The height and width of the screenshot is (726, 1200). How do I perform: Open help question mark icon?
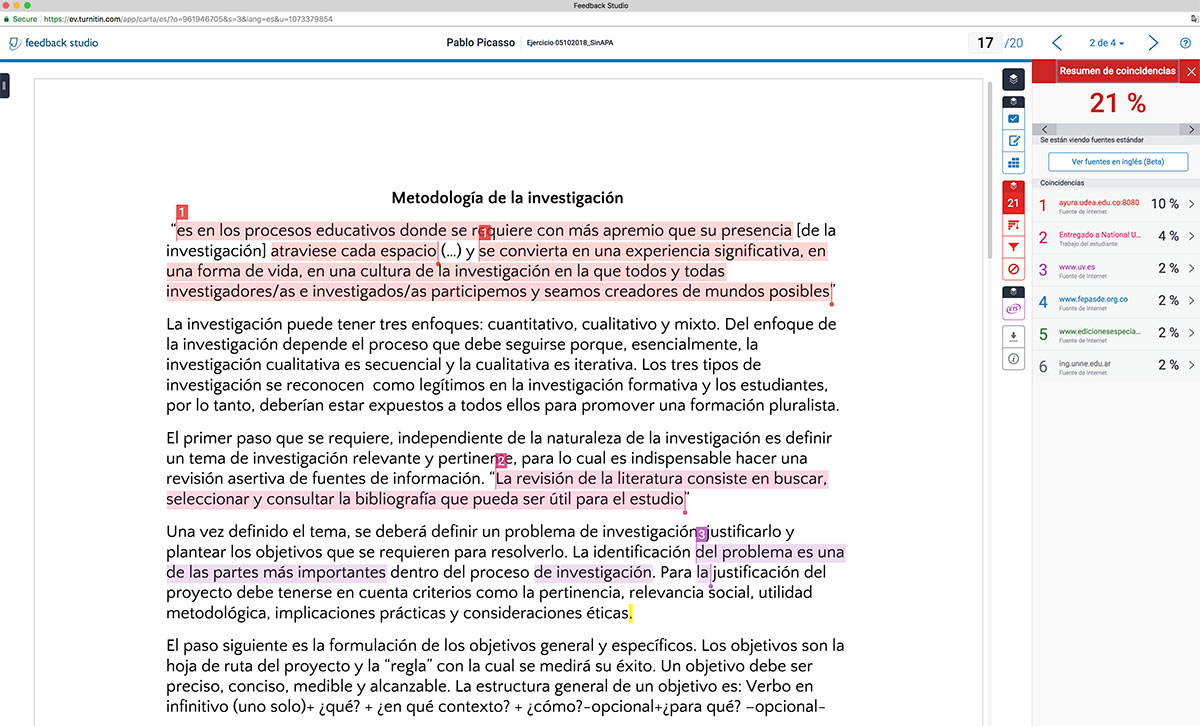(1186, 43)
